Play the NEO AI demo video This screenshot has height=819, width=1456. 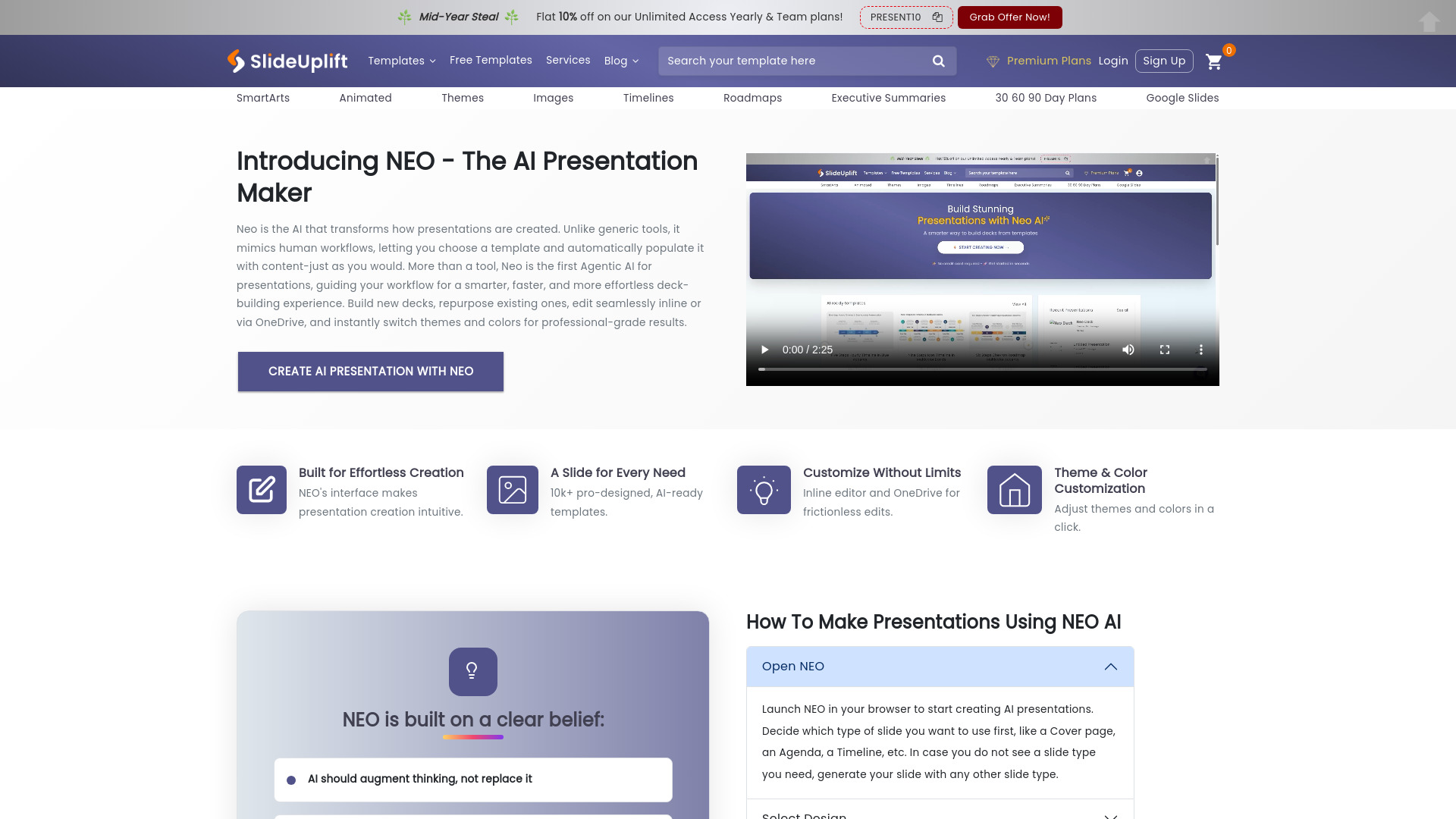[x=764, y=350]
